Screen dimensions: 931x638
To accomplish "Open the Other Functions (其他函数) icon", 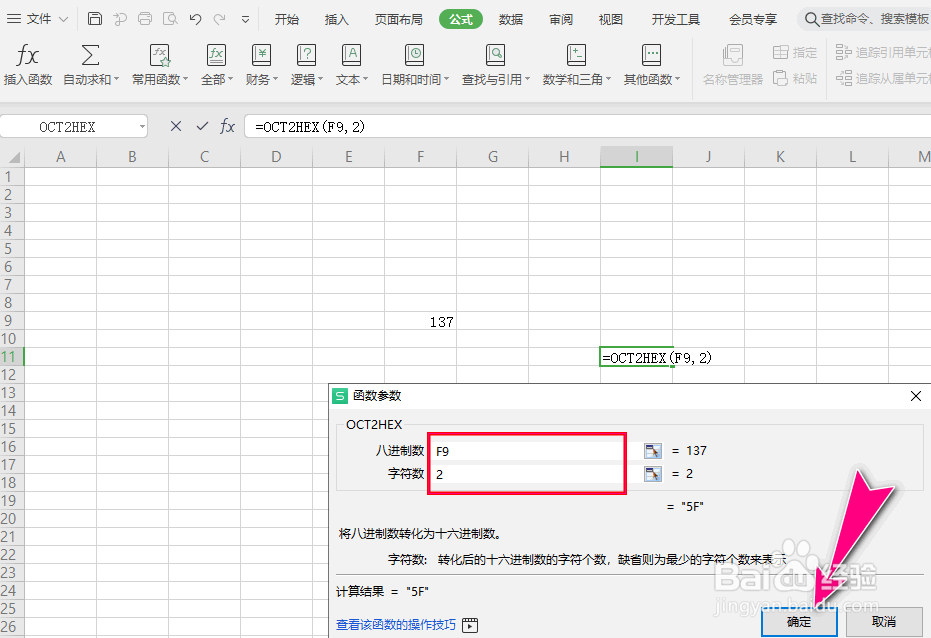I will pos(651,55).
